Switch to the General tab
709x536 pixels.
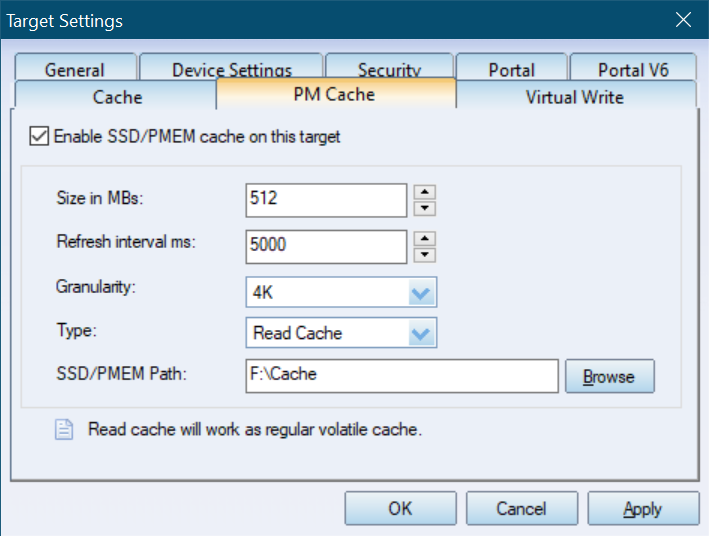pos(75,68)
